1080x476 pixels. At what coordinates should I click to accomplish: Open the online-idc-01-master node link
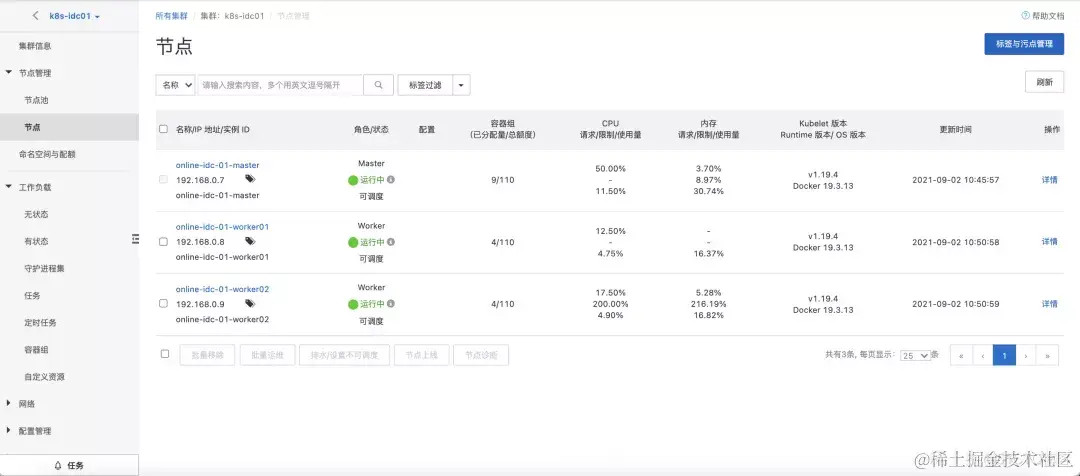coord(218,165)
